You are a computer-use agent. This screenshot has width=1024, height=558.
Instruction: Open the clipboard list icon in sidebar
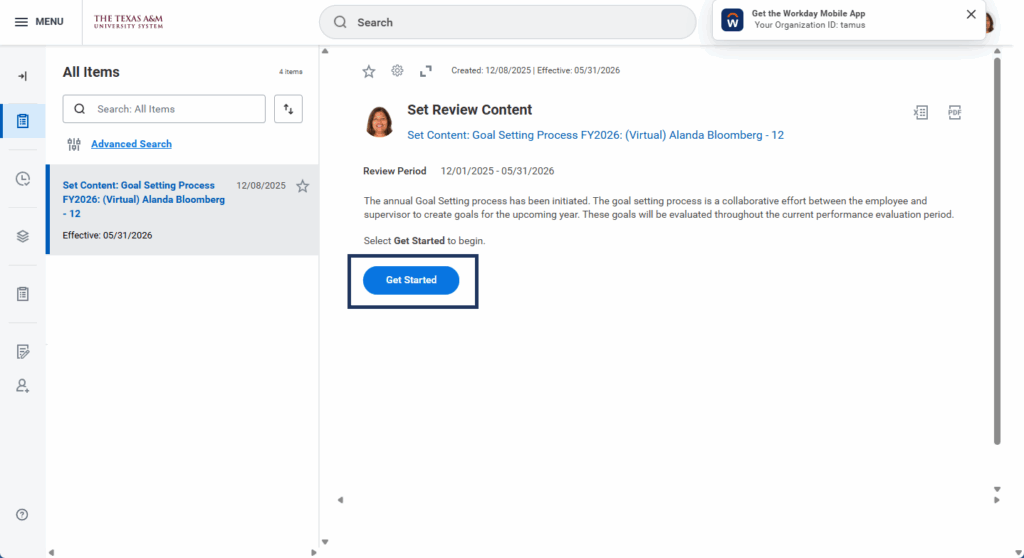pyautogui.click(x=23, y=294)
